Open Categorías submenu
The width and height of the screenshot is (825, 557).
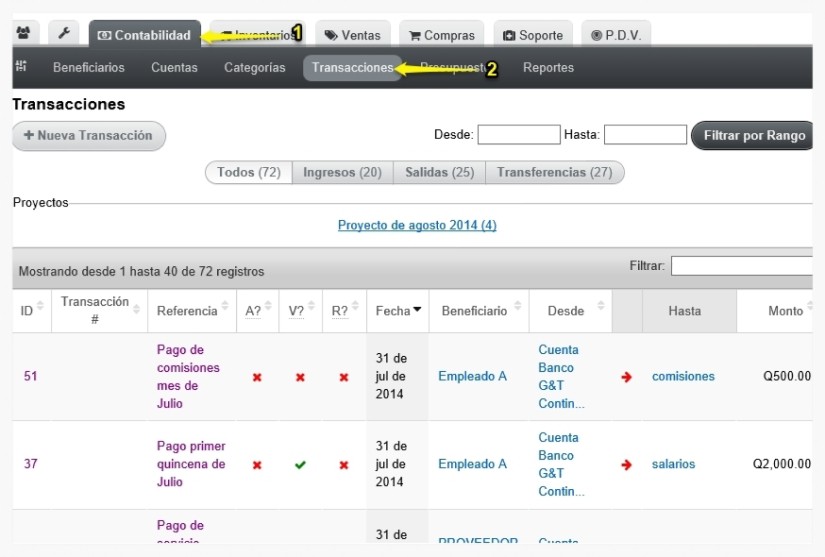point(255,67)
